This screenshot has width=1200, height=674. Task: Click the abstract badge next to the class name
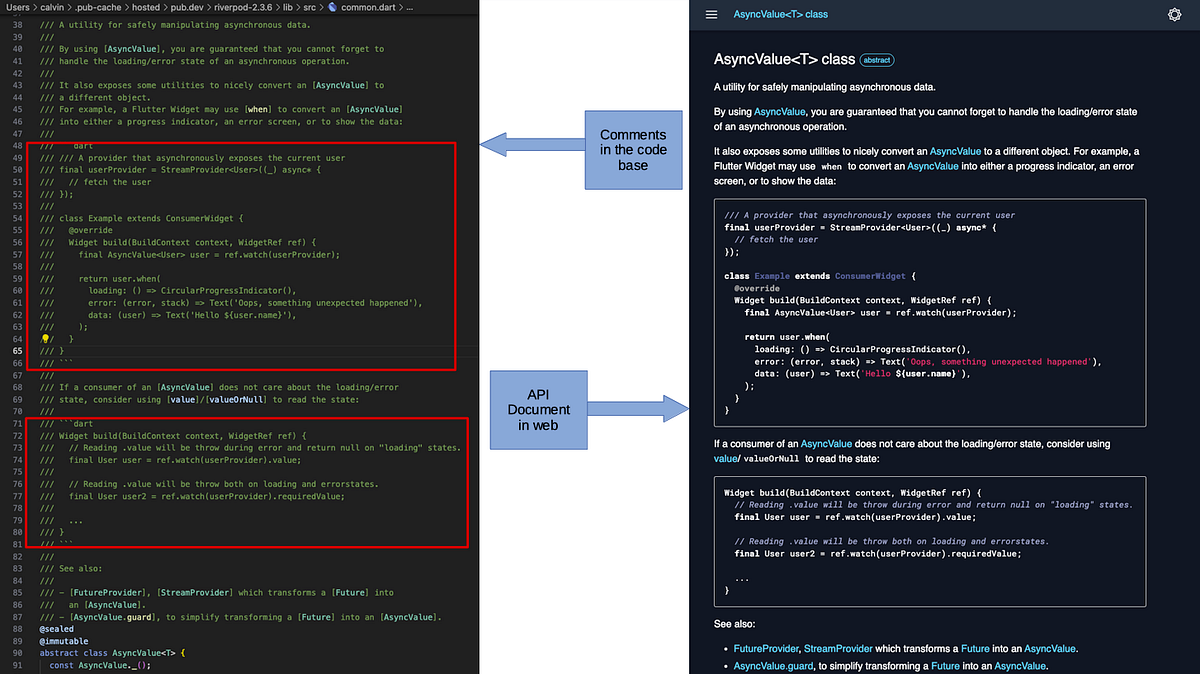pos(877,60)
